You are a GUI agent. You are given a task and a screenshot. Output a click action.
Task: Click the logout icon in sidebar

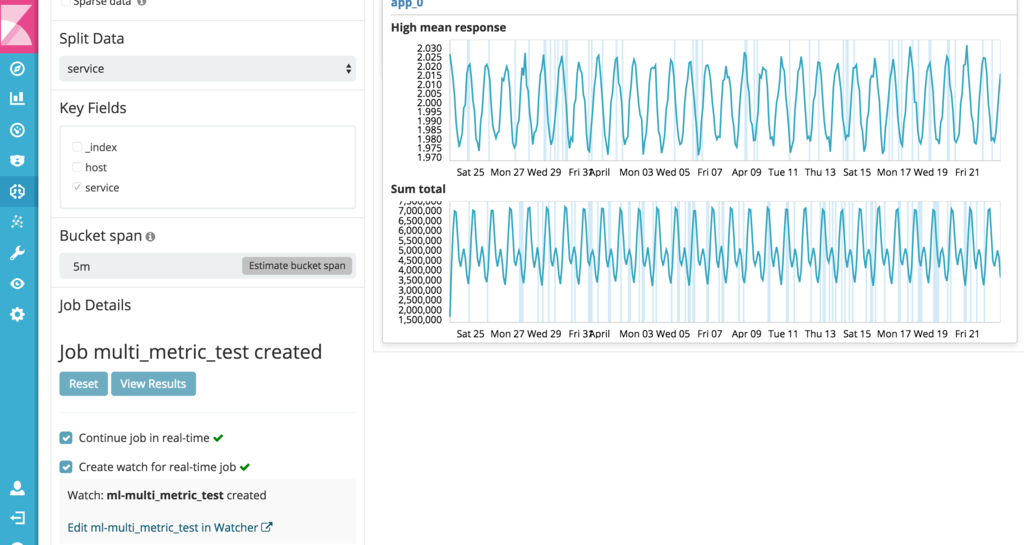18,518
